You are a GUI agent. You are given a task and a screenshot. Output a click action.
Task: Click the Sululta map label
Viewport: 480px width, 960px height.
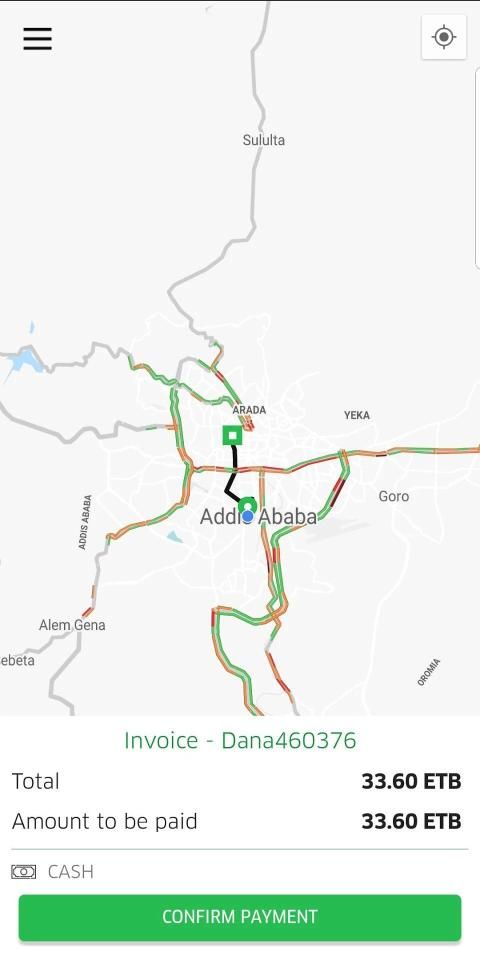point(263,140)
